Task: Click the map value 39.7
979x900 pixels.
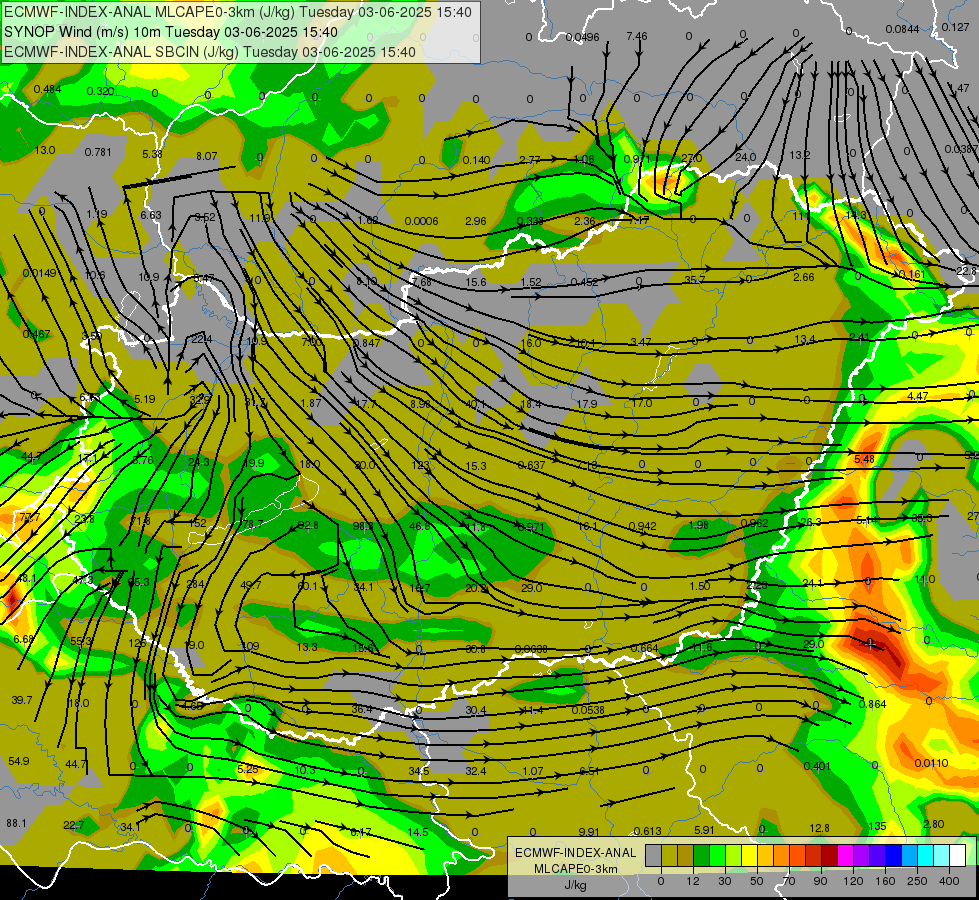Action: (22, 700)
